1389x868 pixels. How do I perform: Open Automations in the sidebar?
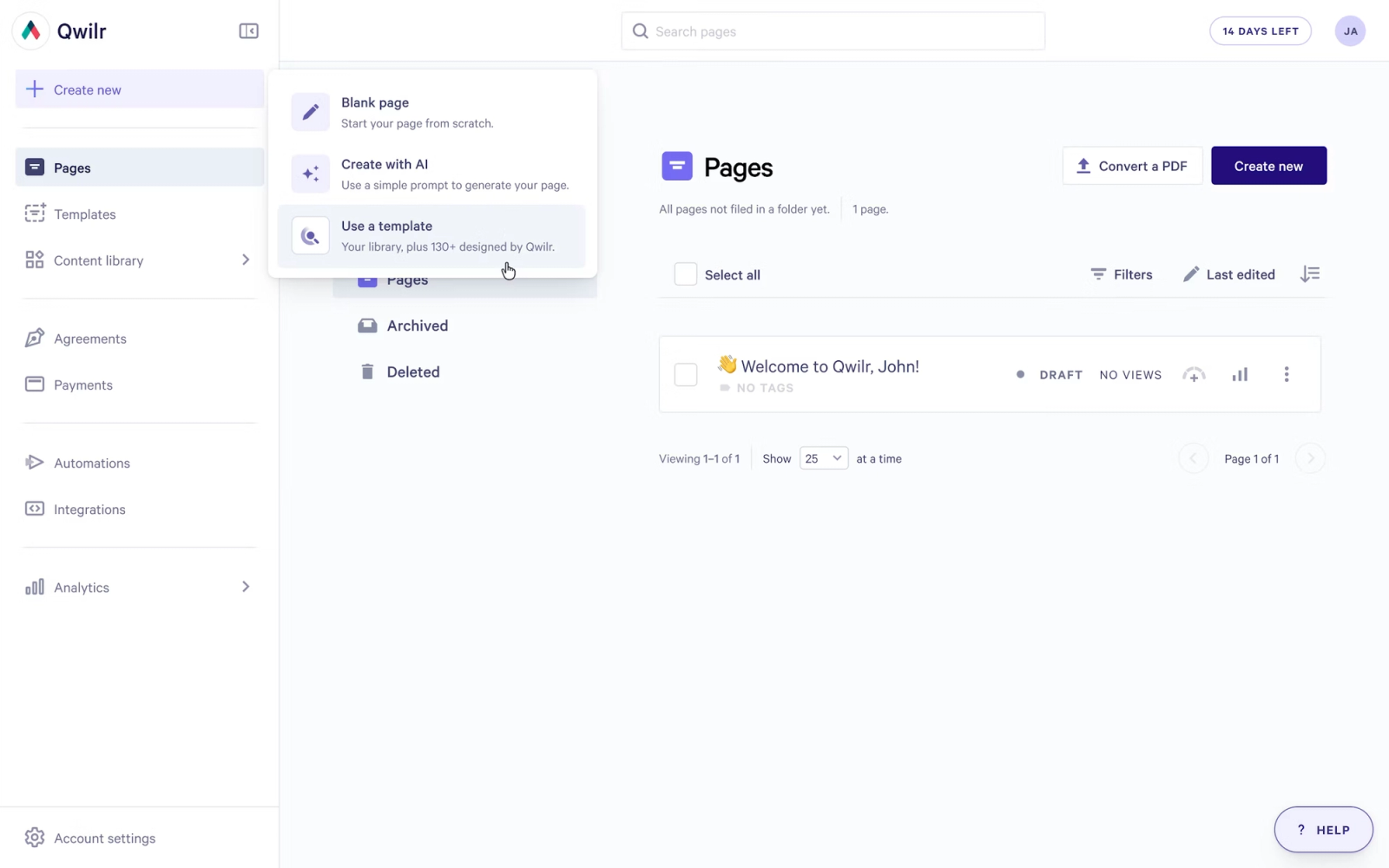(140, 463)
